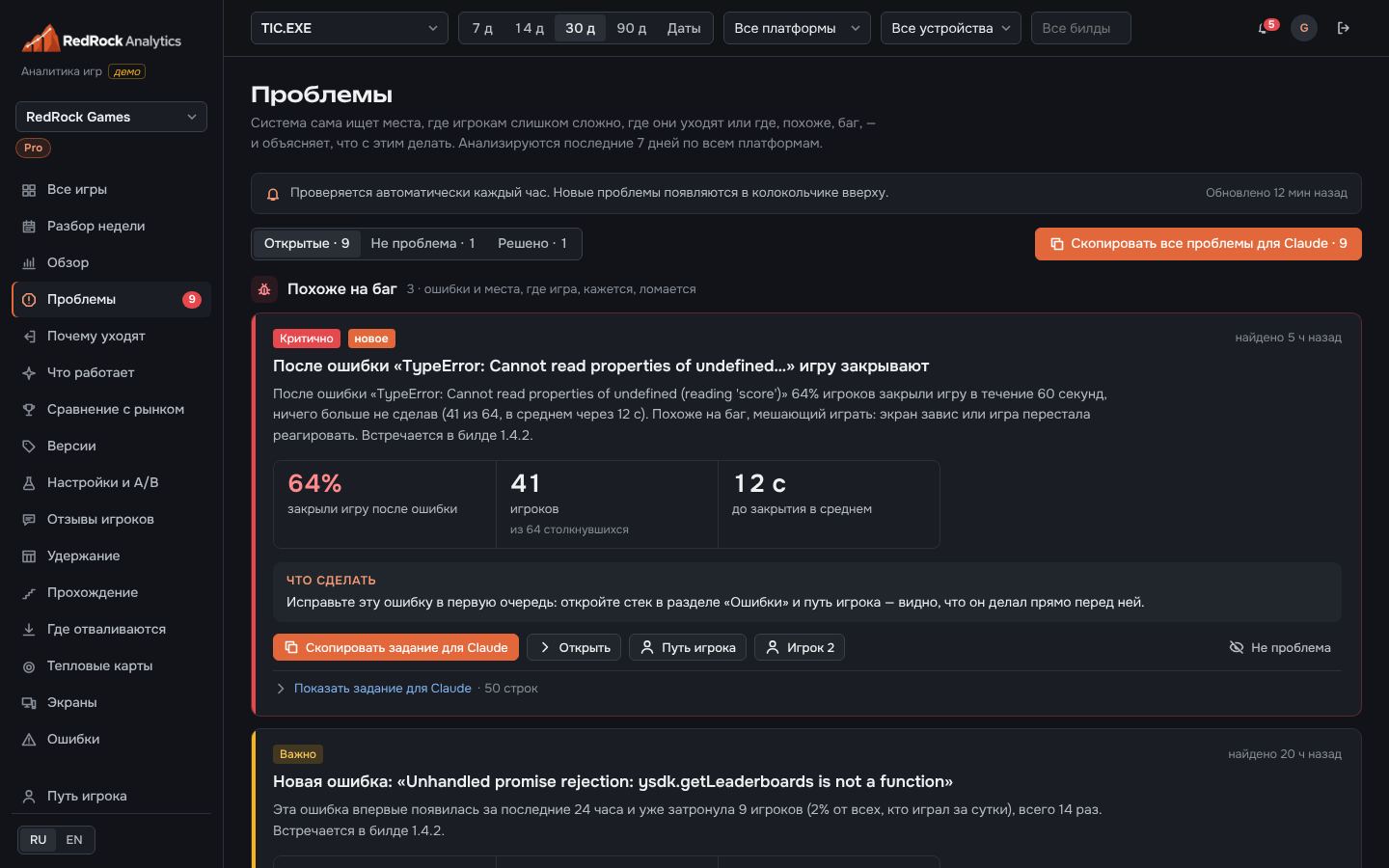Image resolution: width=1389 pixels, height=868 pixels.
Task: Expand Показать задание для Claude
Action: 382,689
